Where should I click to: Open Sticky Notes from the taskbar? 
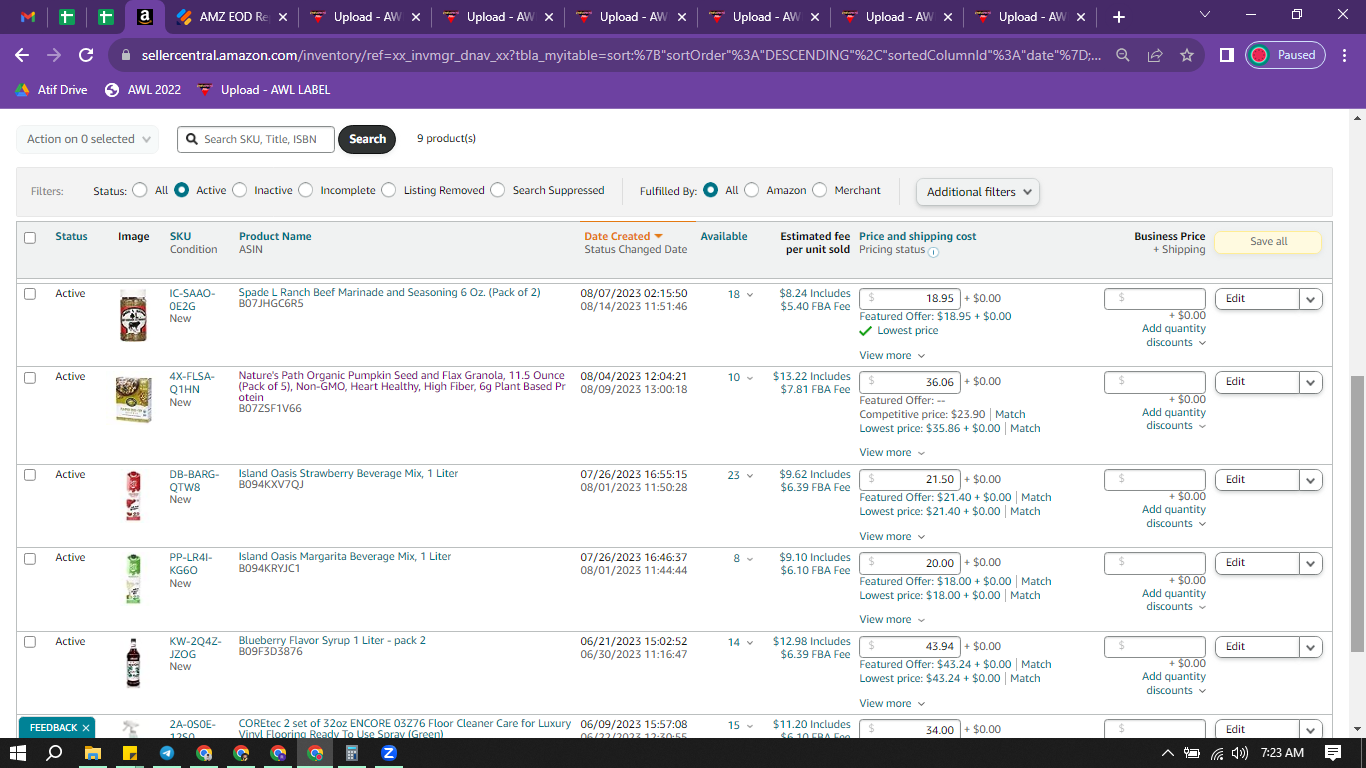[129, 753]
